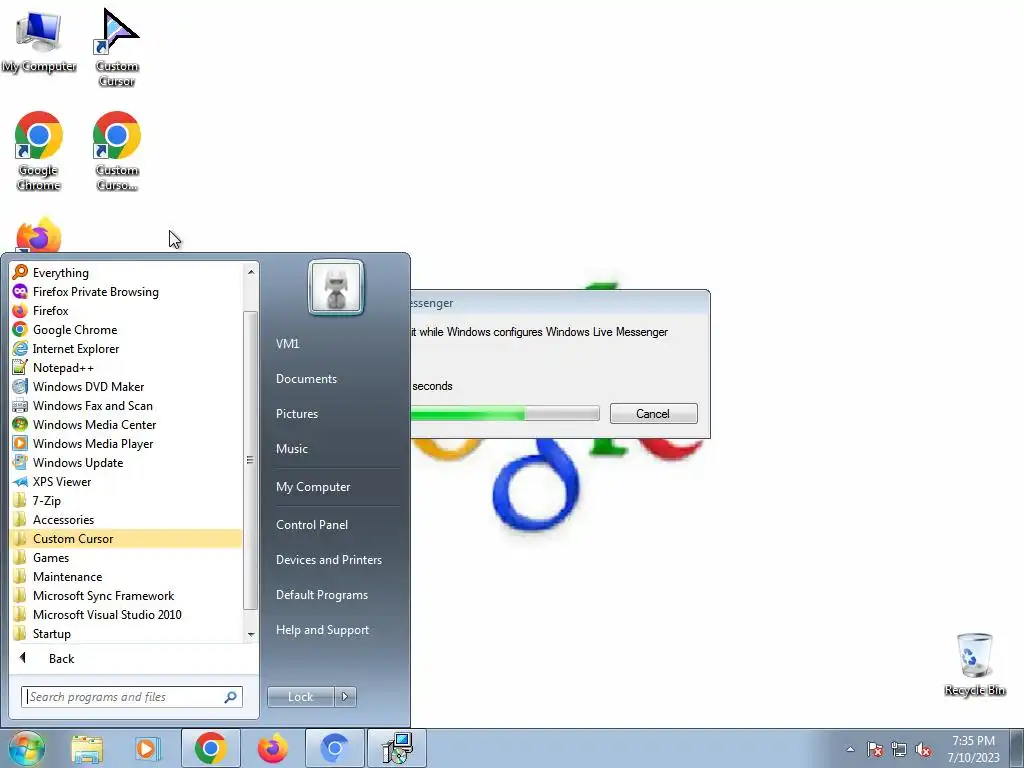The width and height of the screenshot is (1024, 768).
Task: Open Windows Fax and Scan
Action: (x=127, y=405)
